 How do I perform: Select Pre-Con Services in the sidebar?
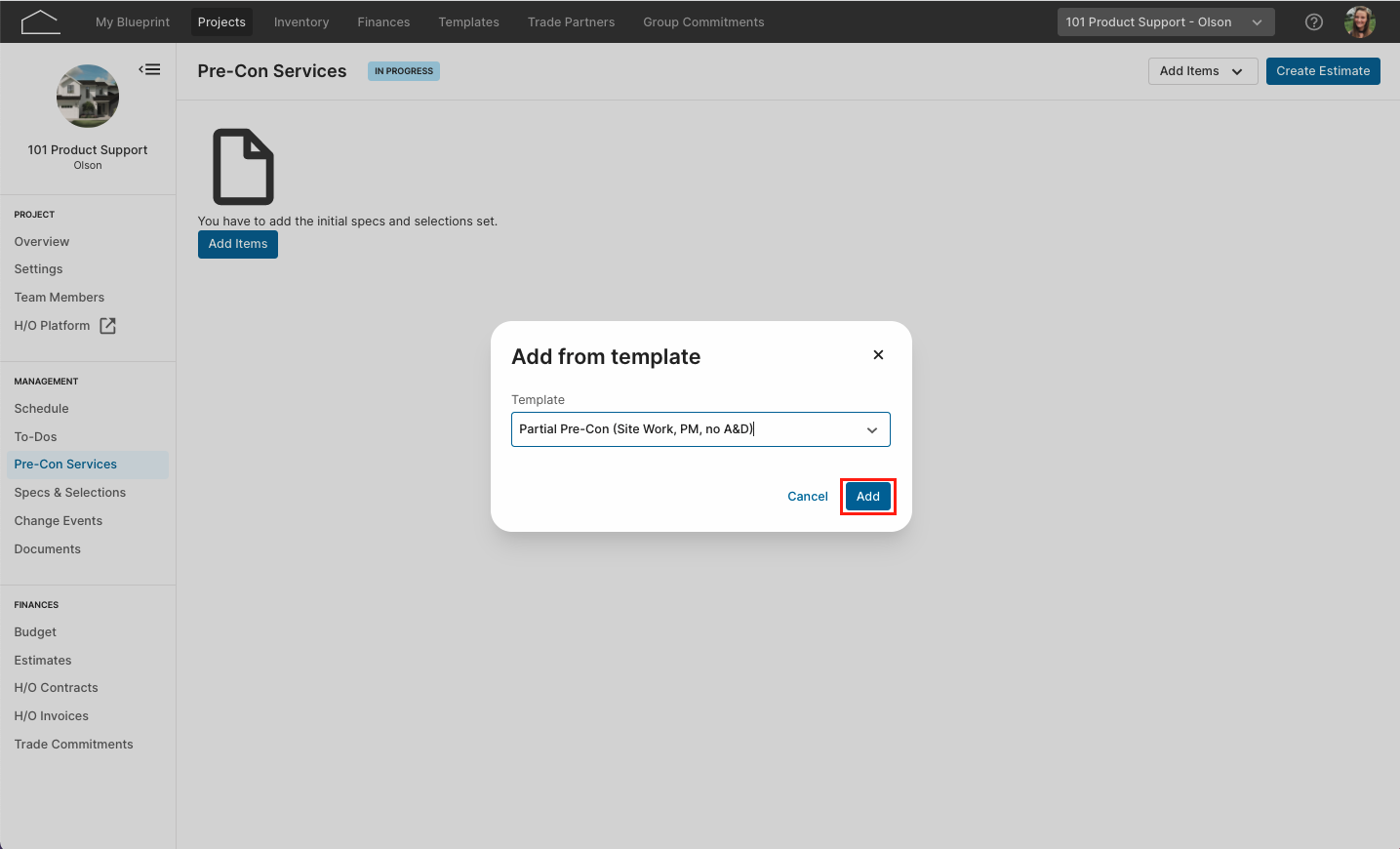click(88, 465)
